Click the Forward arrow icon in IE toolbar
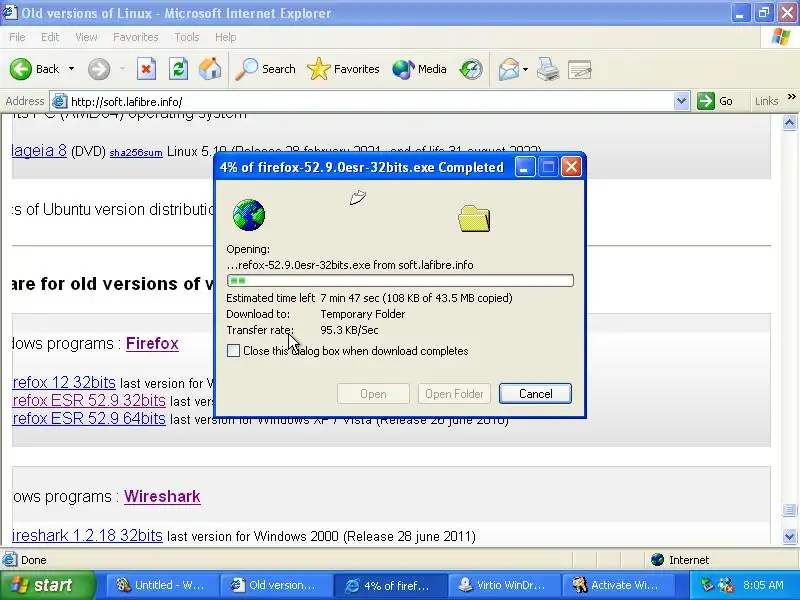Viewport: 800px width, 600px height. coord(99,69)
